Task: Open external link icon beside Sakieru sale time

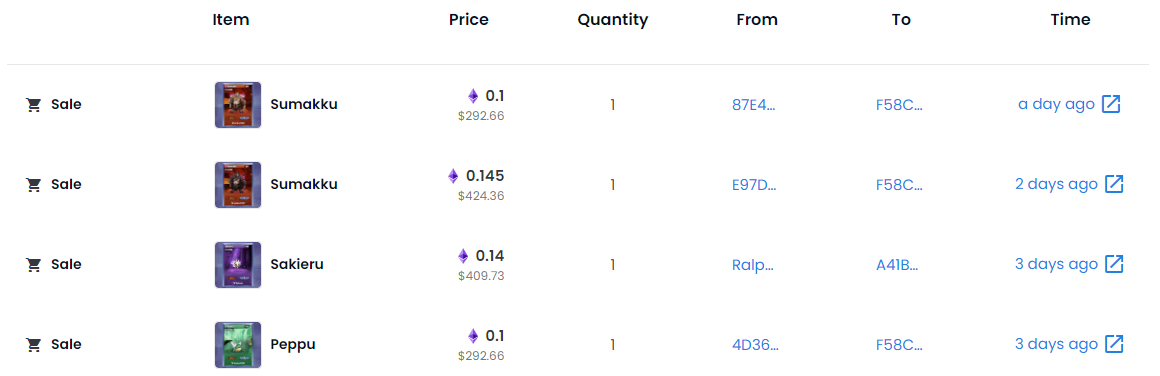Action: pyautogui.click(x=1114, y=264)
